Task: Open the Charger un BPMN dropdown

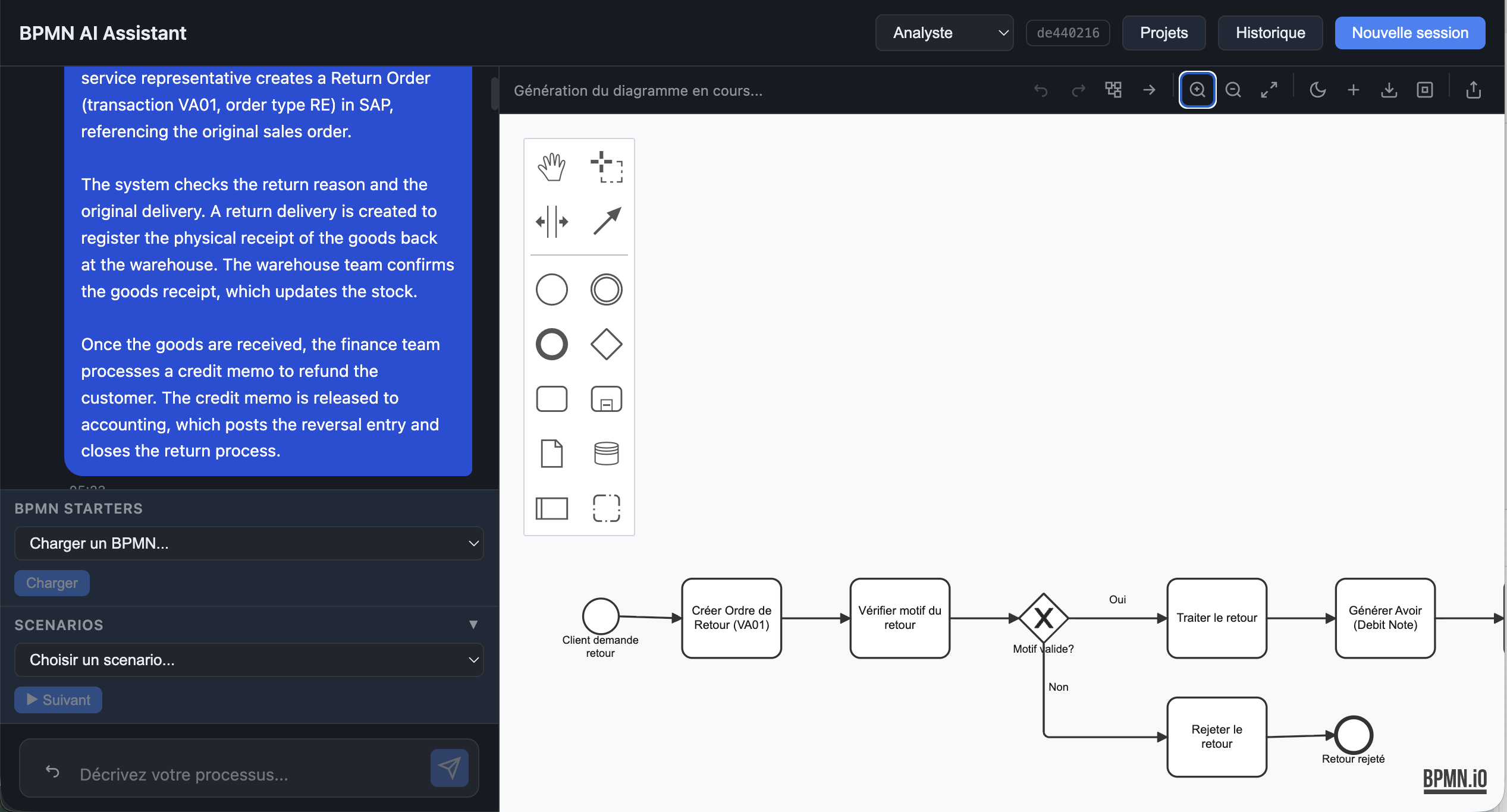Action: (249, 543)
